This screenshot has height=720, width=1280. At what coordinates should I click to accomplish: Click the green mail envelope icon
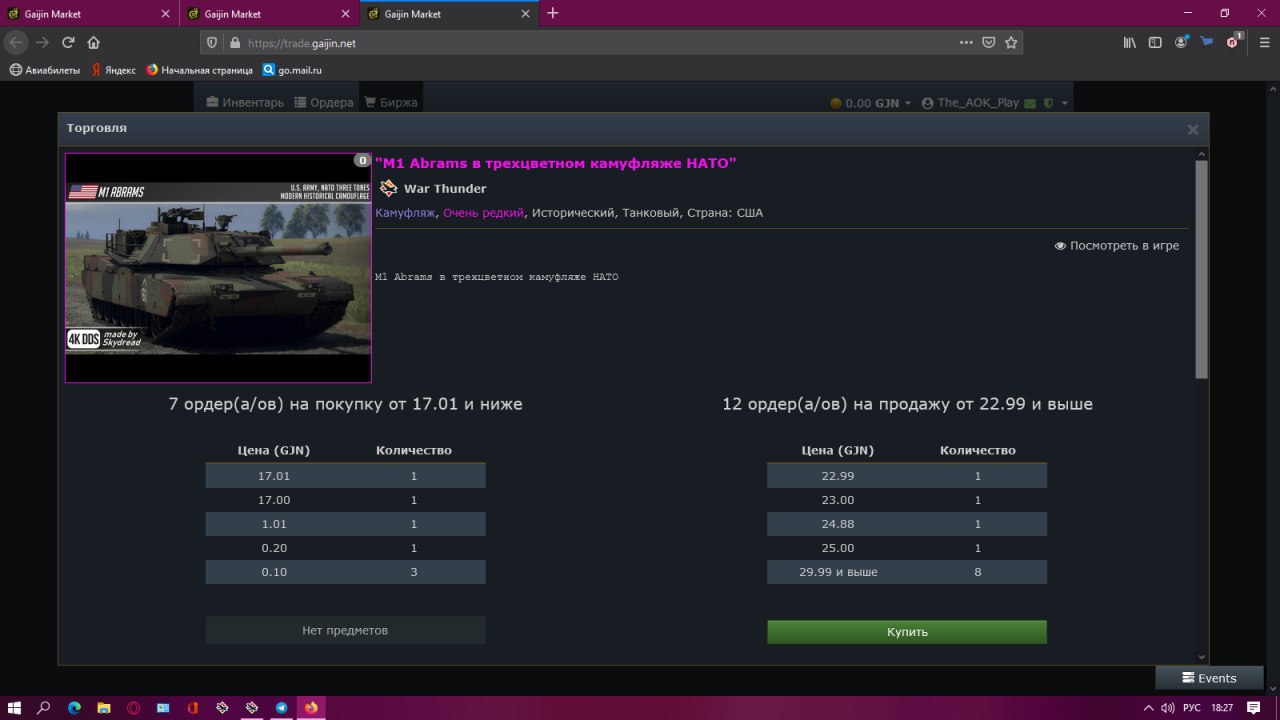(x=1030, y=104)
